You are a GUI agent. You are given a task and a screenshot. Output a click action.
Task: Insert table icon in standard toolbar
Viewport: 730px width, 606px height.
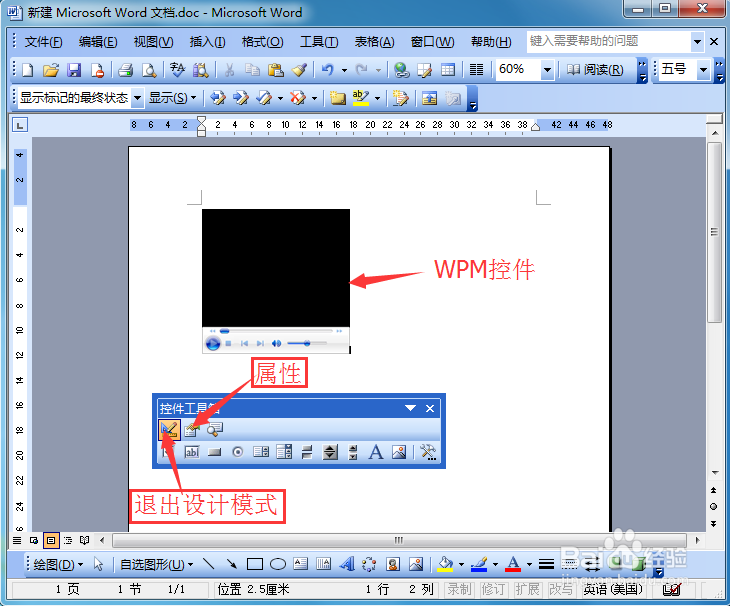[448, 70]
